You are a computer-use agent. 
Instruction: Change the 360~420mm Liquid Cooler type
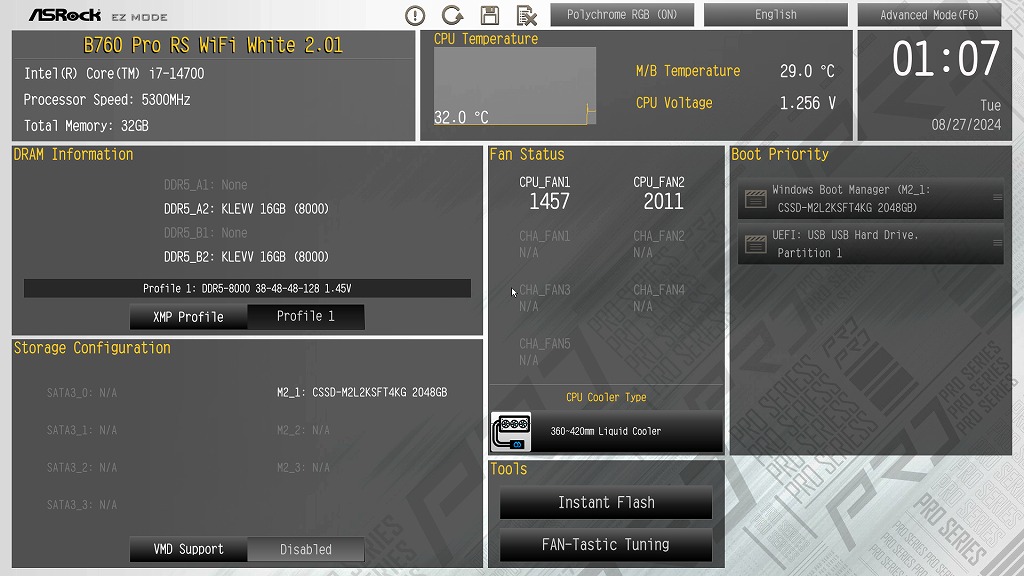point(606,431)
